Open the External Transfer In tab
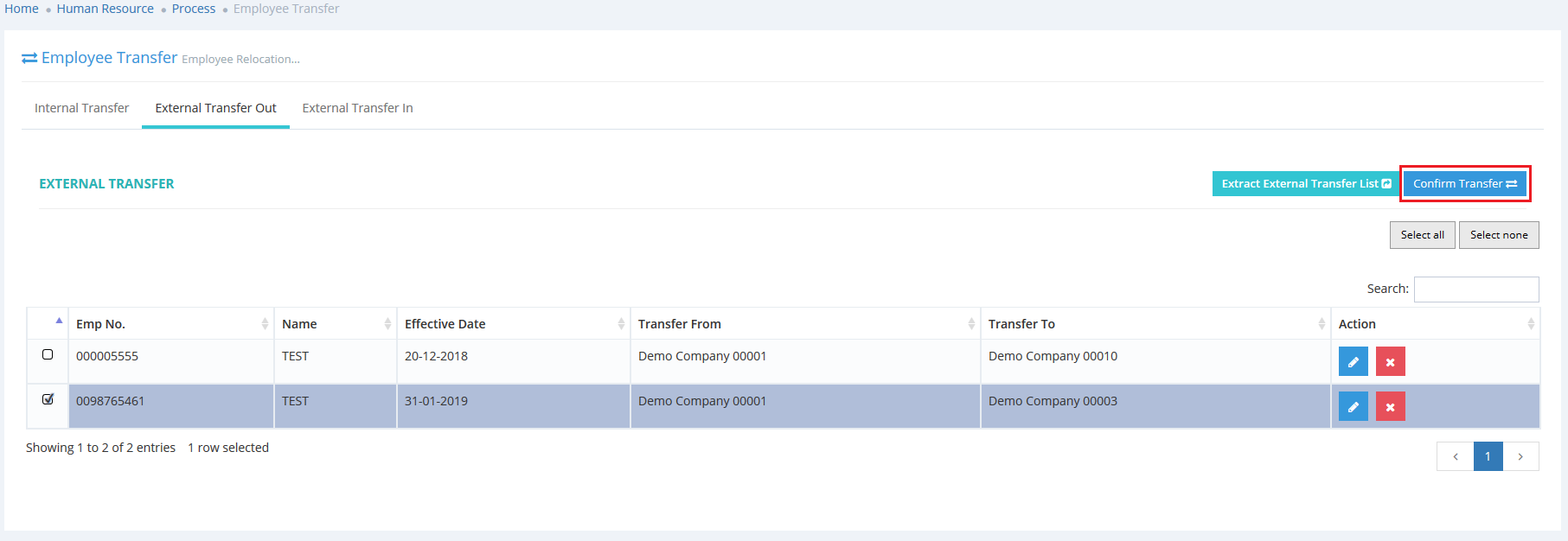 [x=357, y=108]
